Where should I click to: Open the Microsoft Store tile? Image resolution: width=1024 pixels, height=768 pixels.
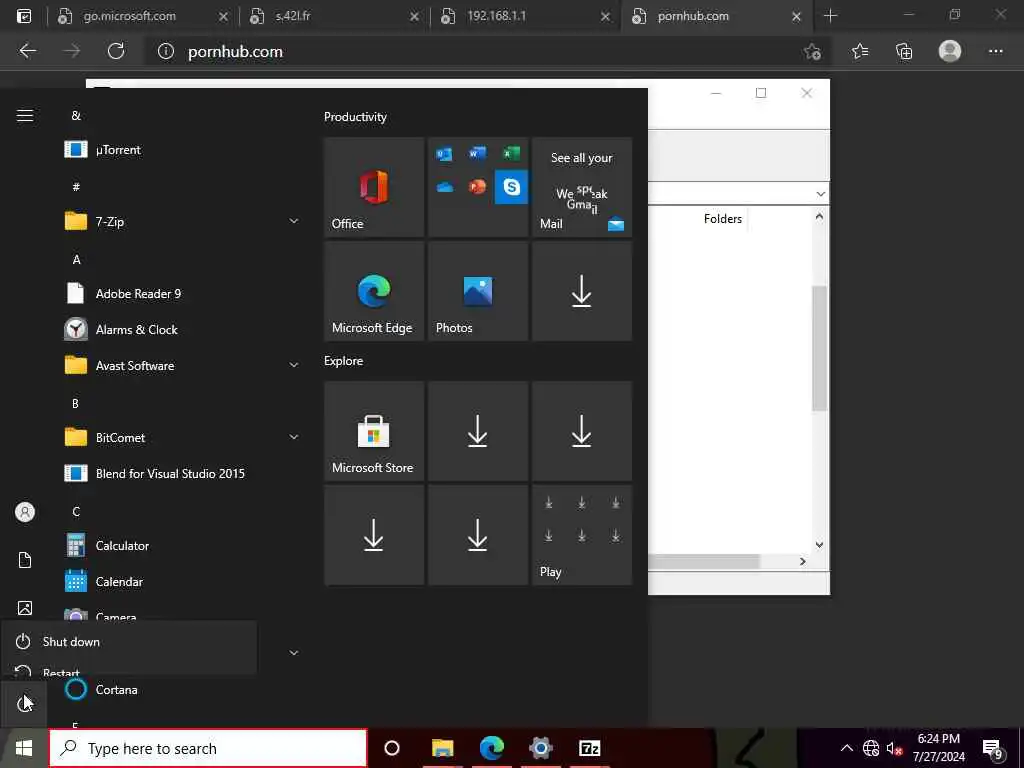tap(374, 431)
